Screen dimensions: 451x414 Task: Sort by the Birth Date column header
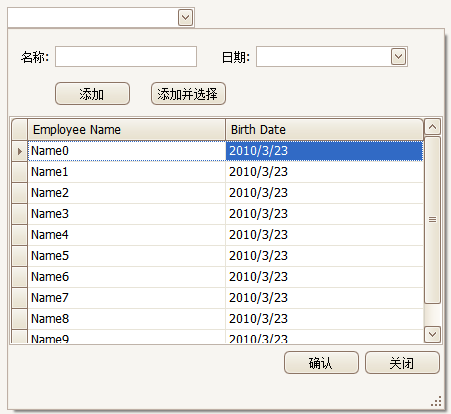(x=324, y=129)
